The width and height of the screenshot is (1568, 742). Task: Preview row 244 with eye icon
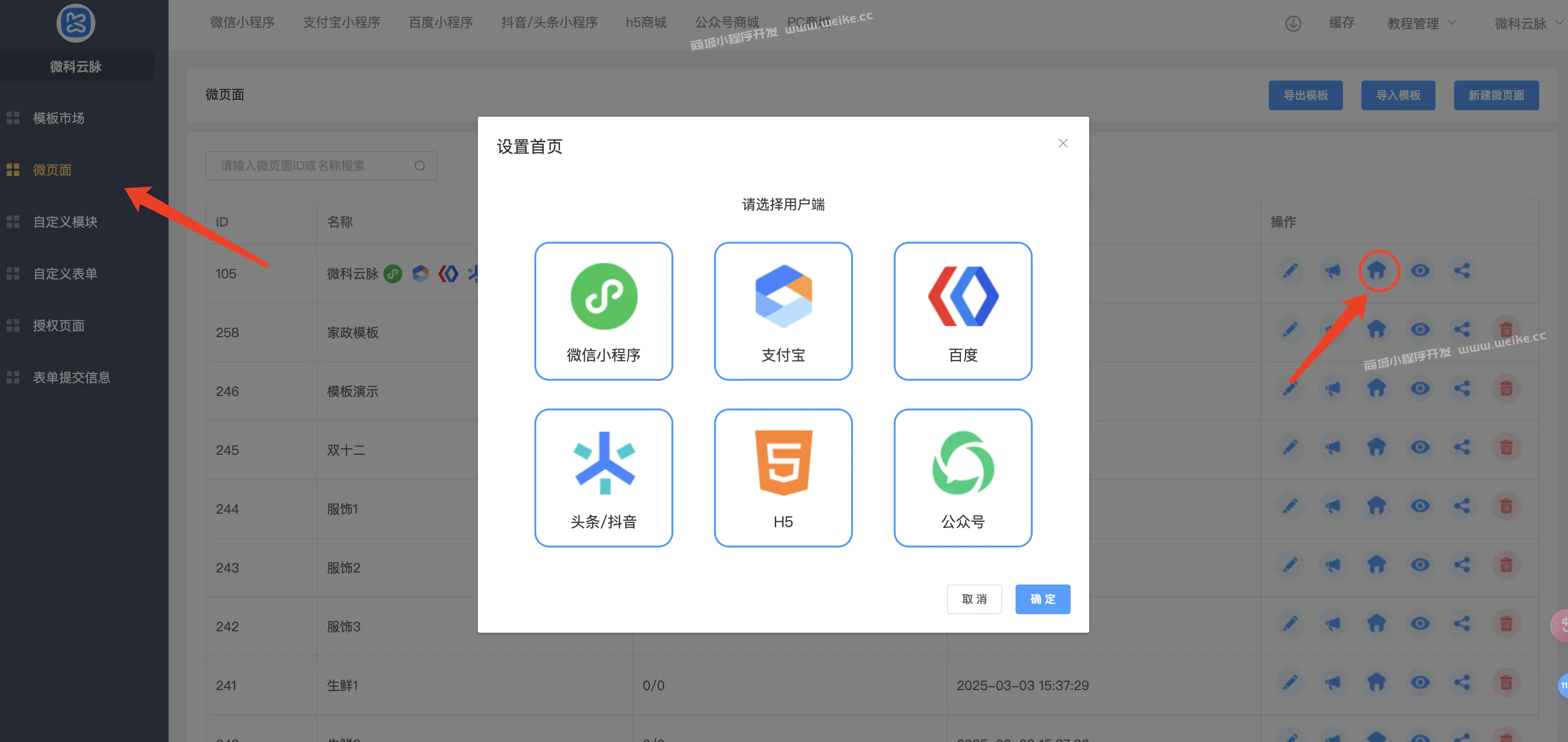click(x=1419, y=506)
